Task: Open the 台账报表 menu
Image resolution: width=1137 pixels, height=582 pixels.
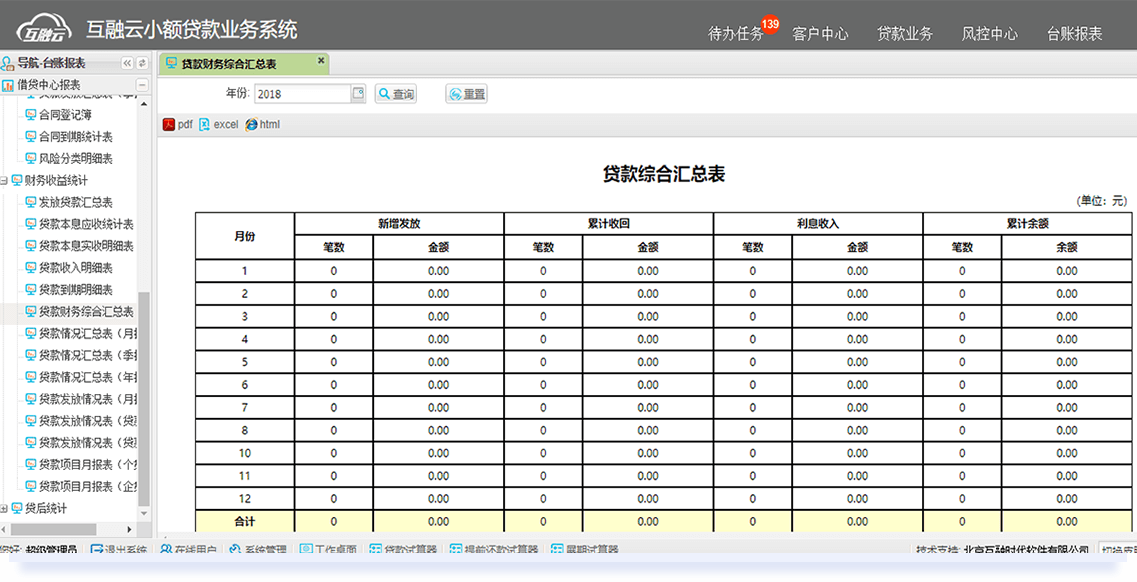Action: [x=1075, y=33]
